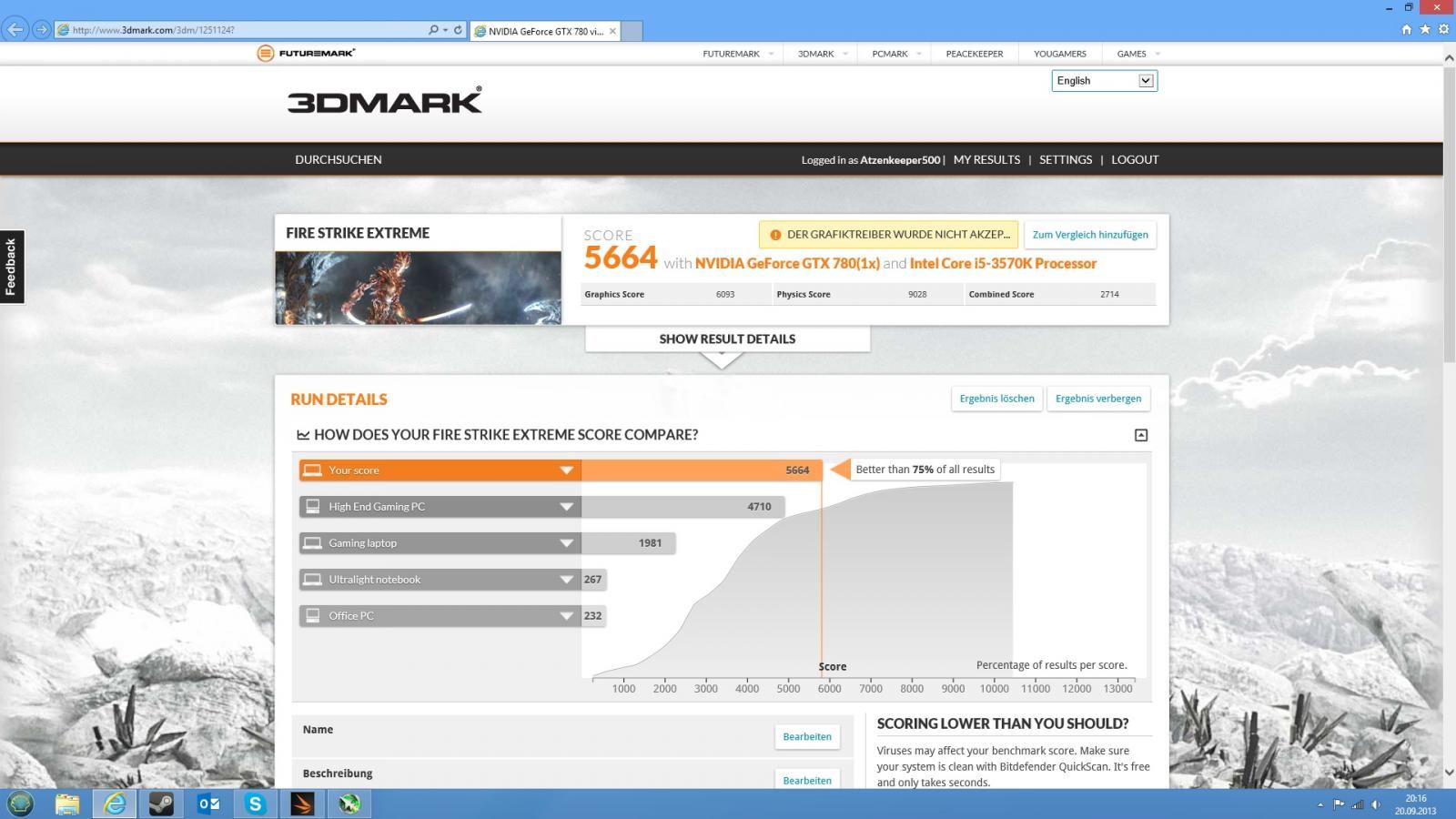The image size is (1456, 819).
Task: Open a new browser tab
Action: [x=632, y=31]
